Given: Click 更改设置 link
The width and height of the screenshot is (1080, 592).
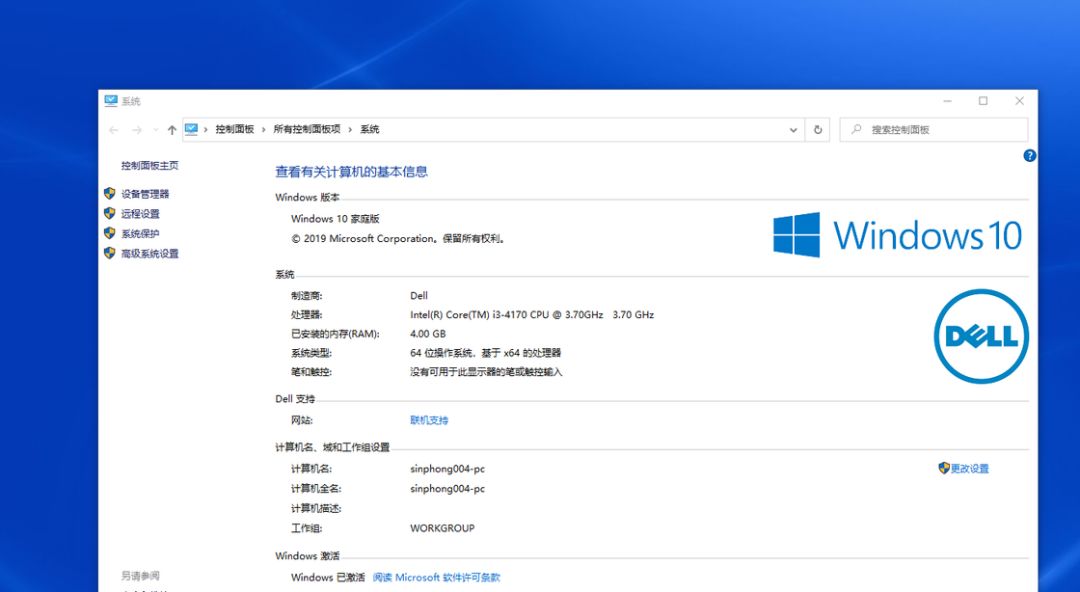Looking at the screenshot, I should click(970, 469).
